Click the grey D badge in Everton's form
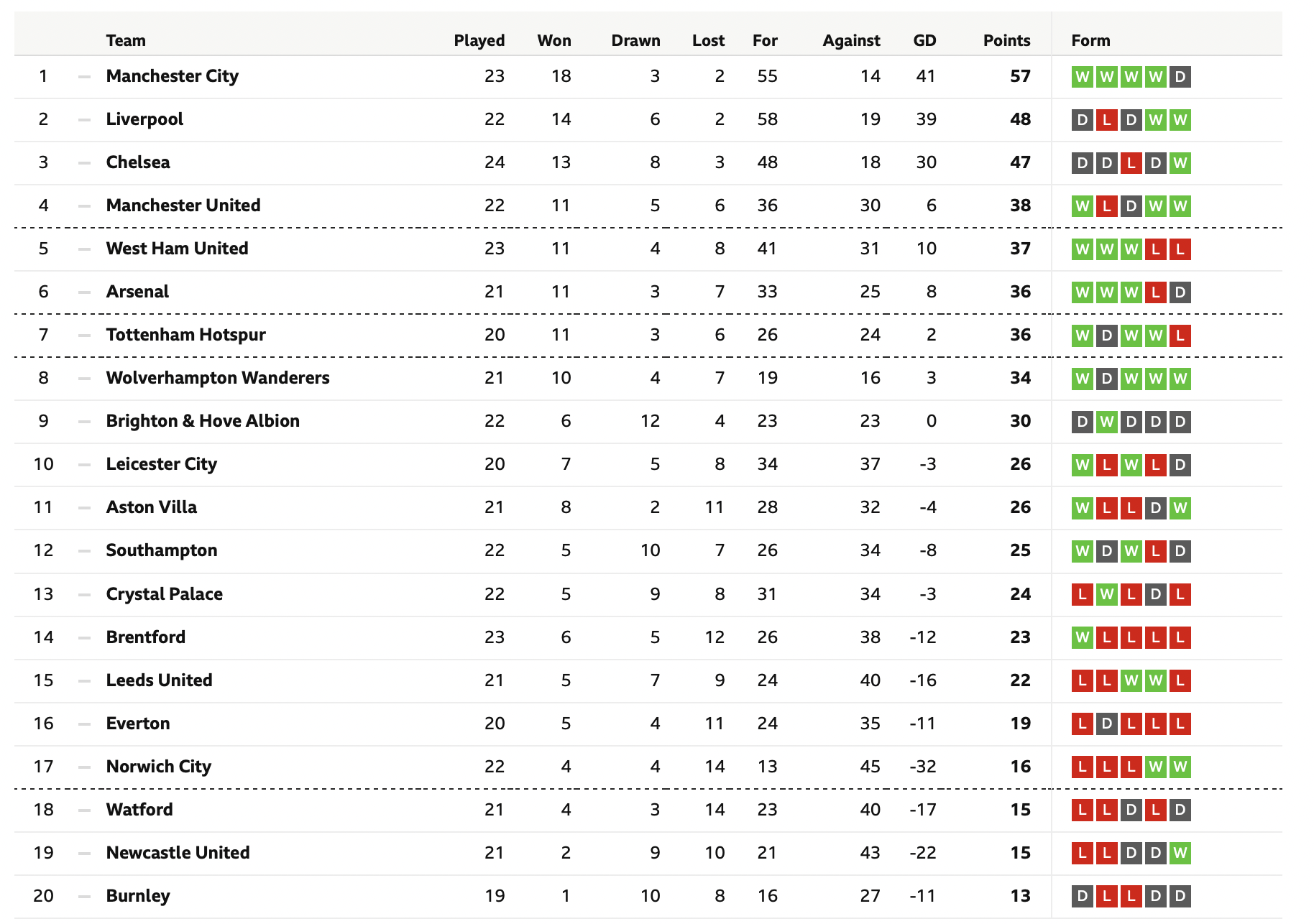The width and height of the screenshot is (1314, 924). point(1106,724)
